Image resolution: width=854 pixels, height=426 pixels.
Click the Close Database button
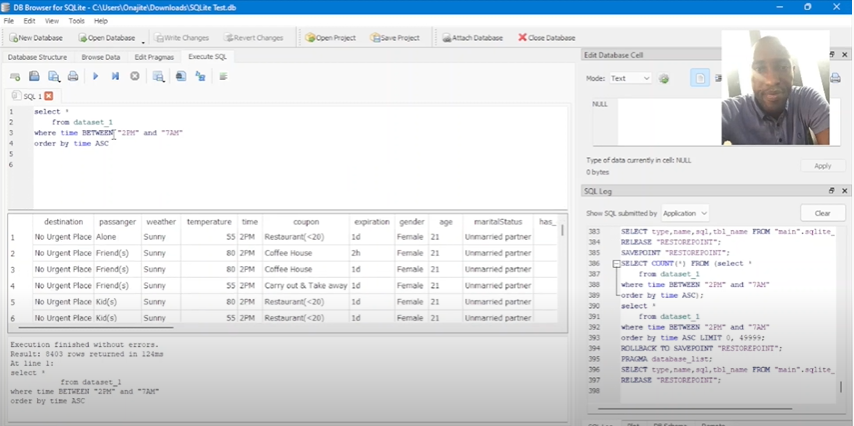(x=546, y=38)
